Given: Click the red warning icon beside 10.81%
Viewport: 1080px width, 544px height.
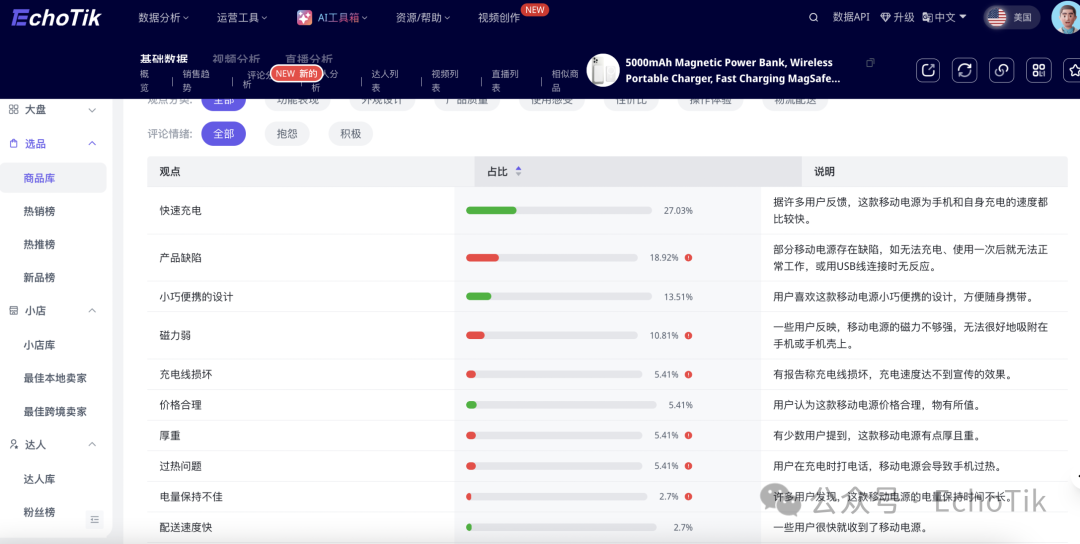Looking at the screenshot, I should point(688,335).
